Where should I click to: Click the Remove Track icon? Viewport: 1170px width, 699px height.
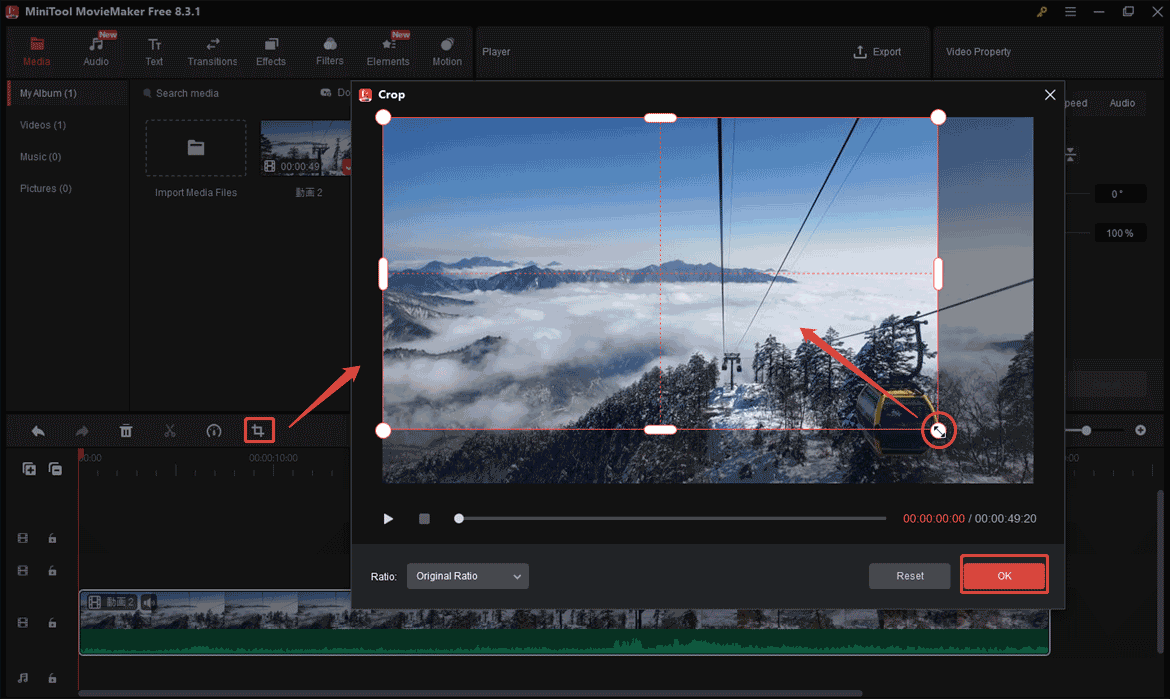(x=56, y=469)
